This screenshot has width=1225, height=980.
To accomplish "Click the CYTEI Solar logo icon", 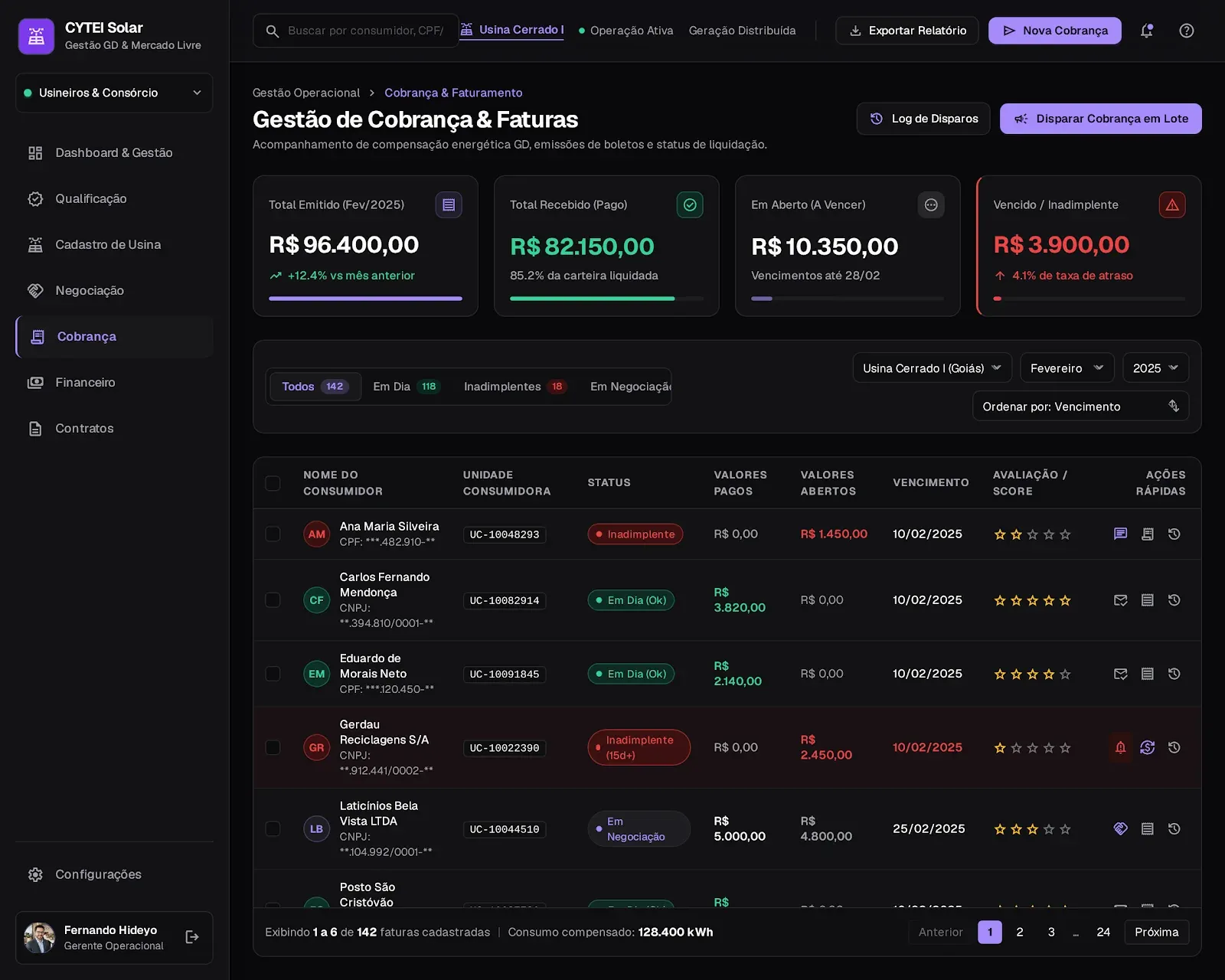I will tap(36, 36).
